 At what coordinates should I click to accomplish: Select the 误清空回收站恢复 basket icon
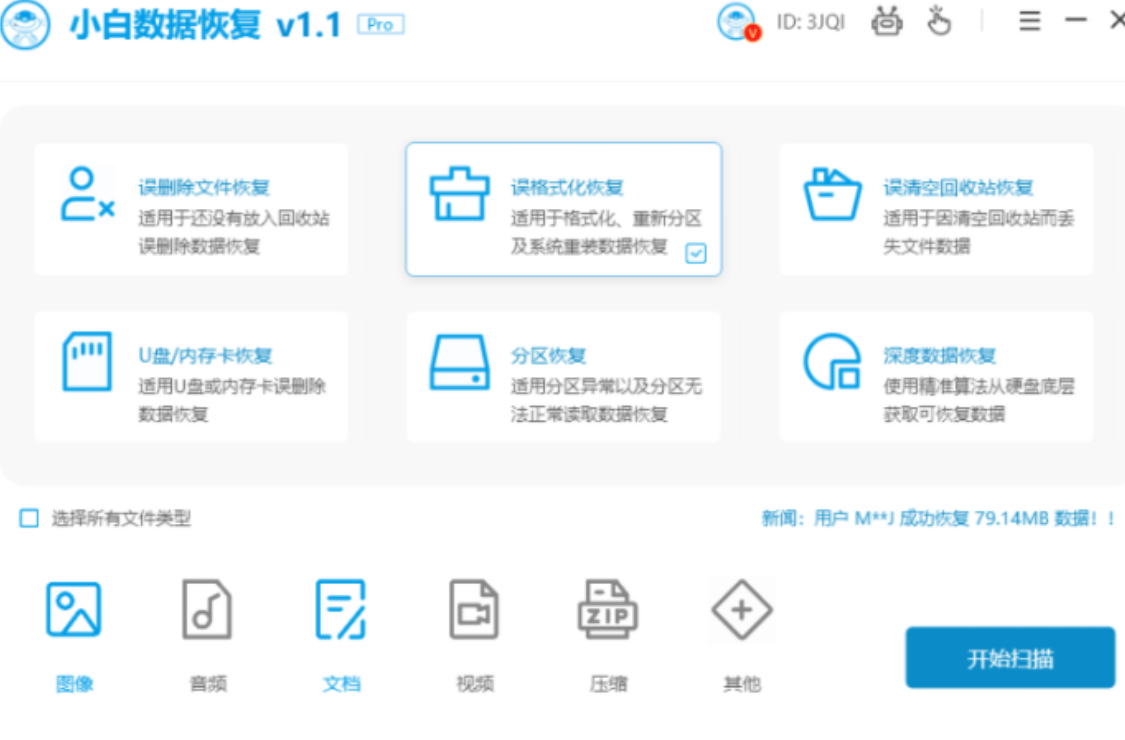pos(832,195)
